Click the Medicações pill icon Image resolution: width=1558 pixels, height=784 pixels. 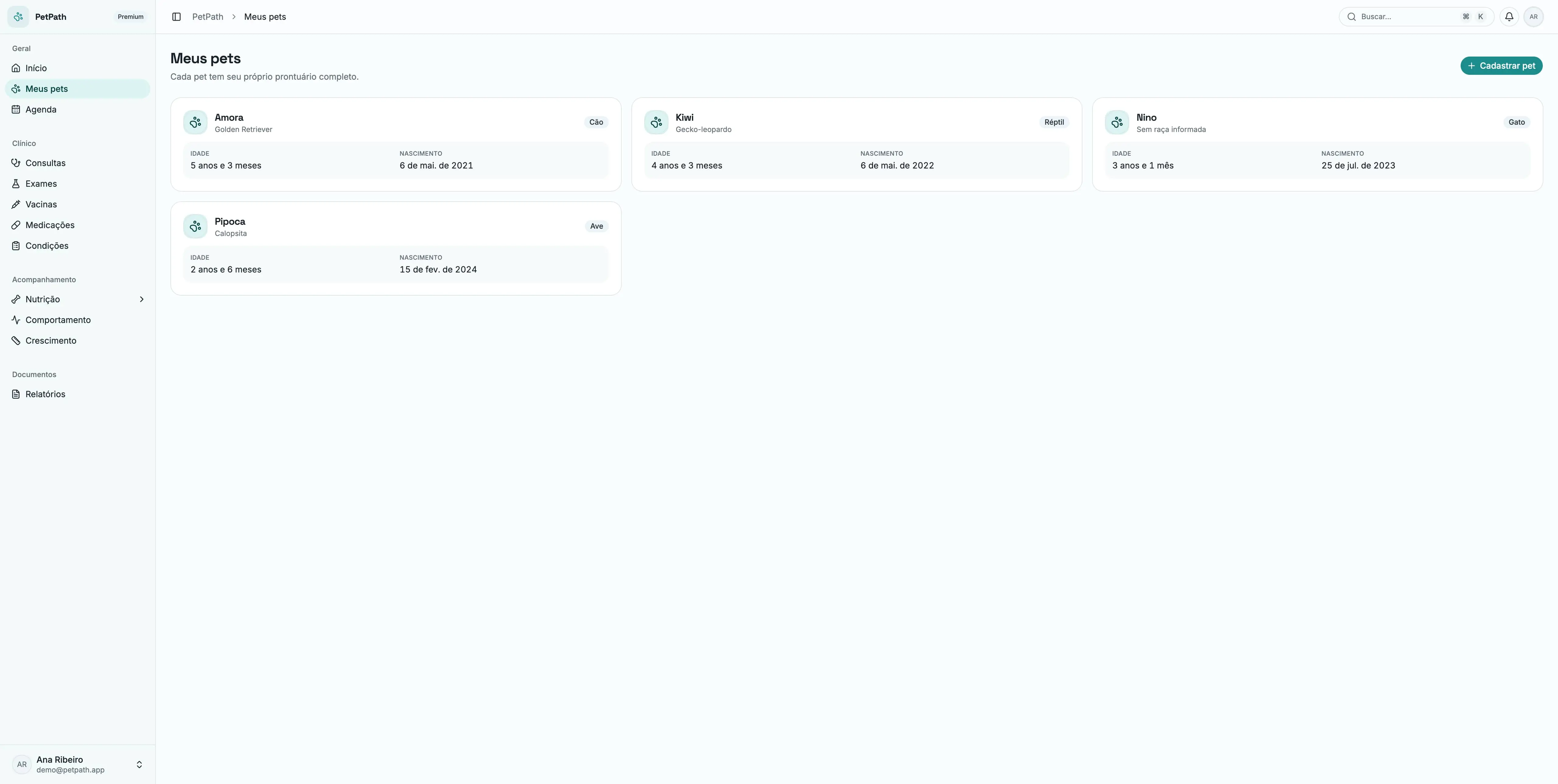tap(16, 225)
